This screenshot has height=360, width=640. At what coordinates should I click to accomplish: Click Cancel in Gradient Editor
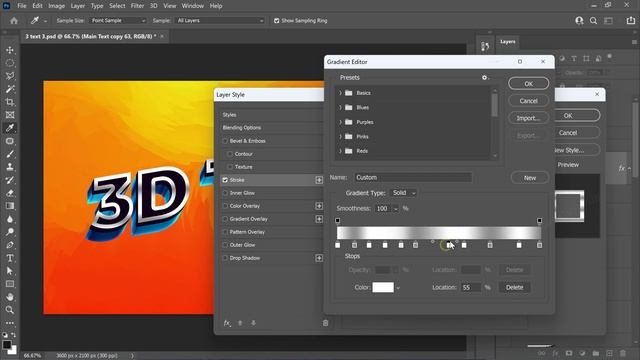coord(529,101)
